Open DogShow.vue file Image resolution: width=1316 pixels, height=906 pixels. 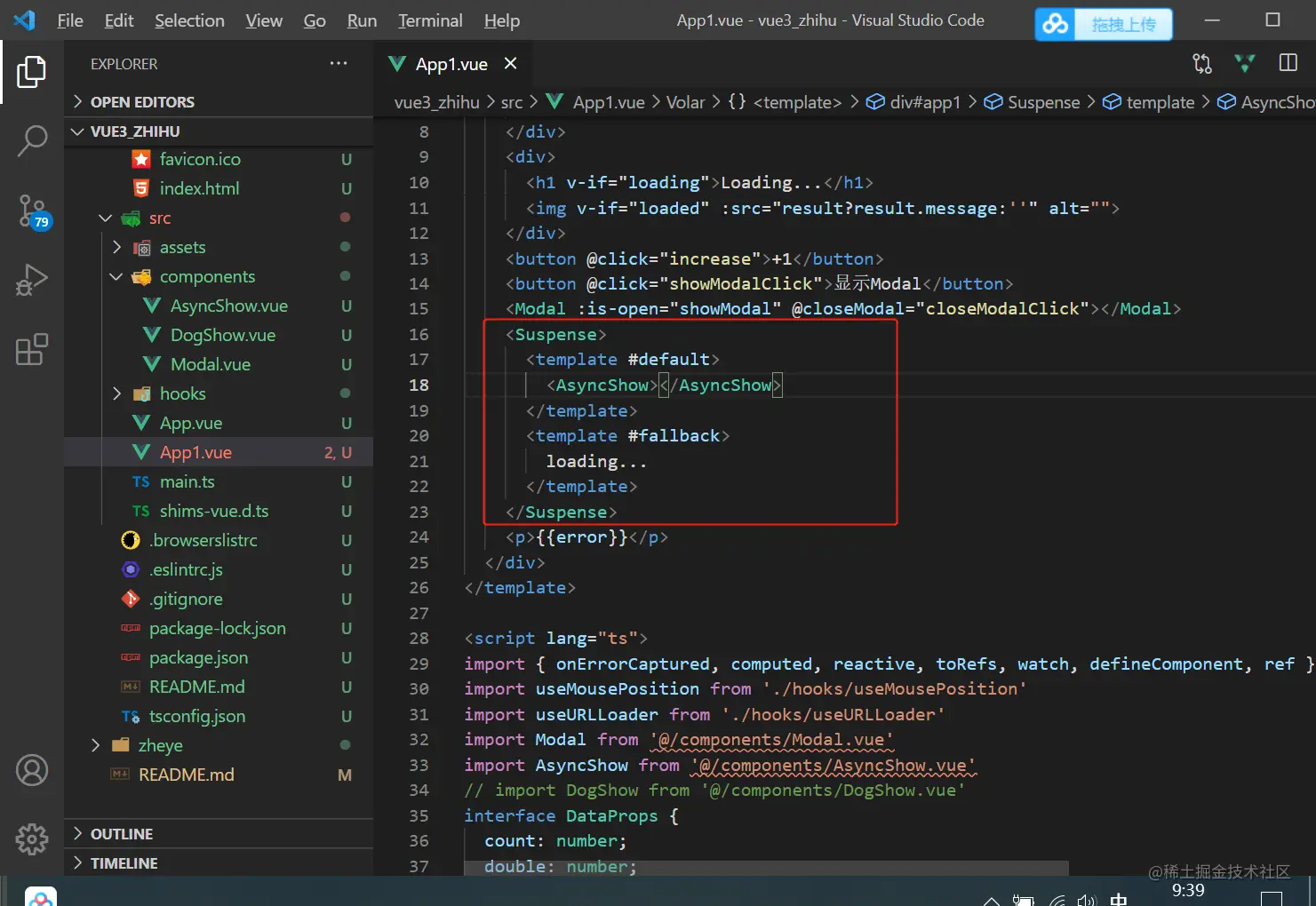(219, 335)
